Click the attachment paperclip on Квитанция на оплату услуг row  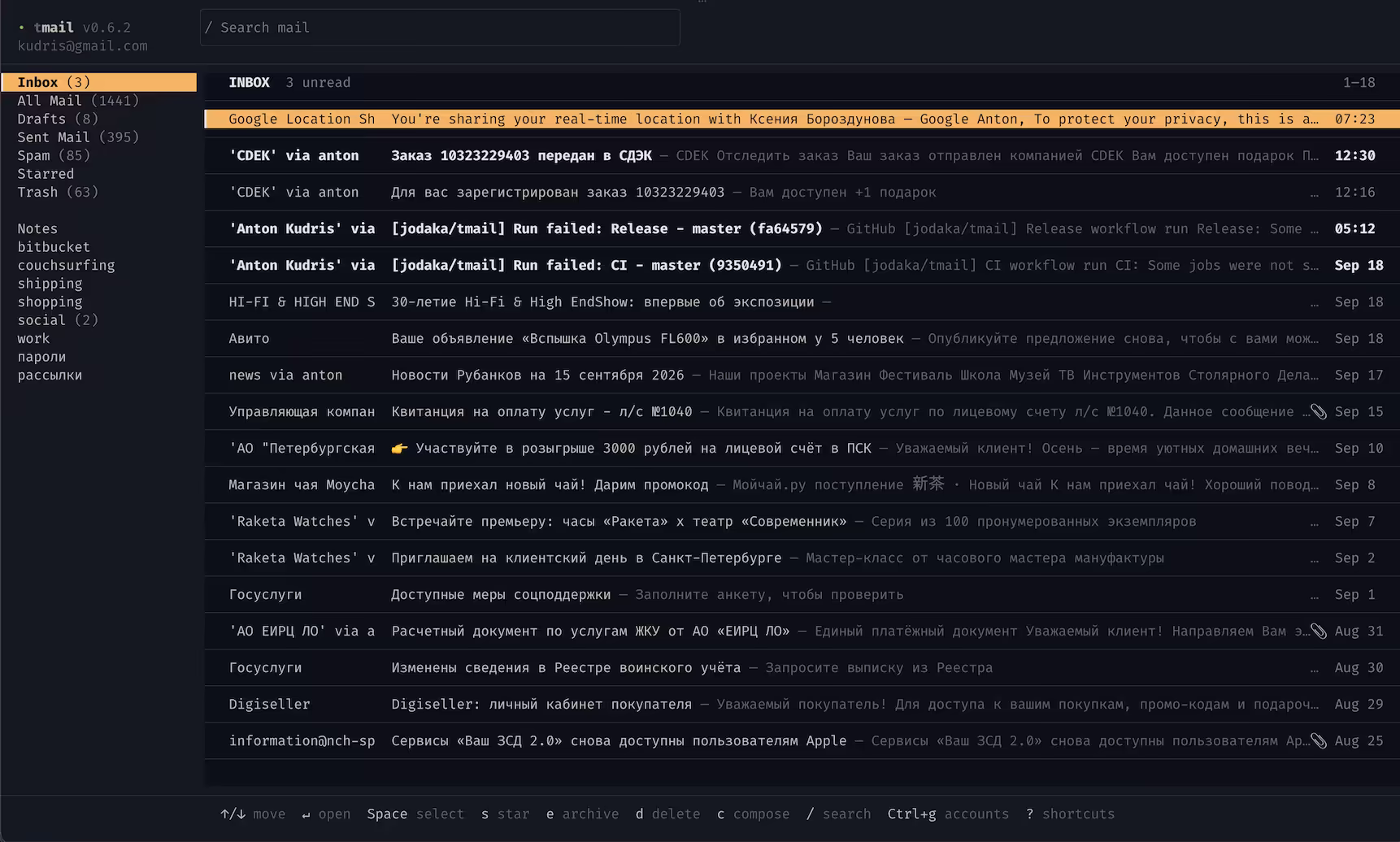1318,412
